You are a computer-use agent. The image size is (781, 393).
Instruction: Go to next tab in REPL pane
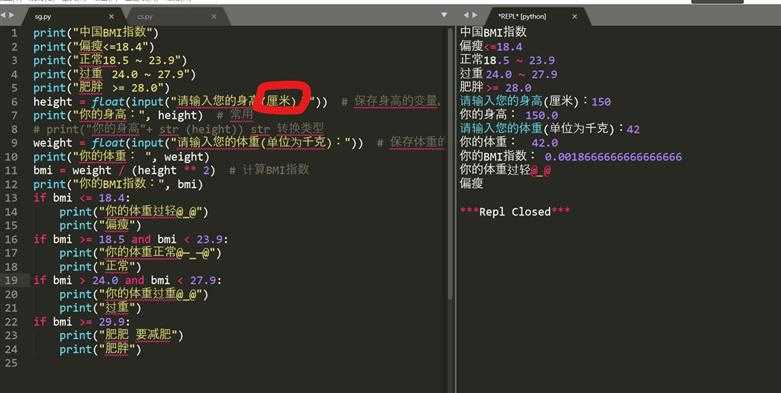tap(475, 15)
